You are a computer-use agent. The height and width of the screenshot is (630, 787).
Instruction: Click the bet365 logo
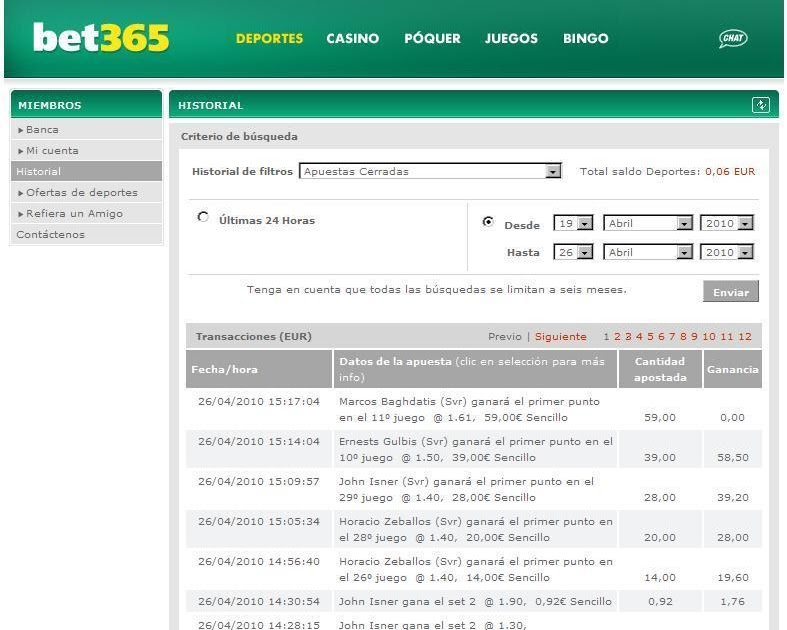point(101,38)
